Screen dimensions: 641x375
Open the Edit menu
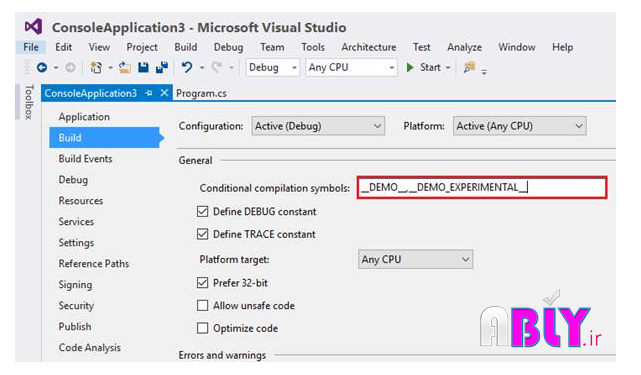point(63,47)
